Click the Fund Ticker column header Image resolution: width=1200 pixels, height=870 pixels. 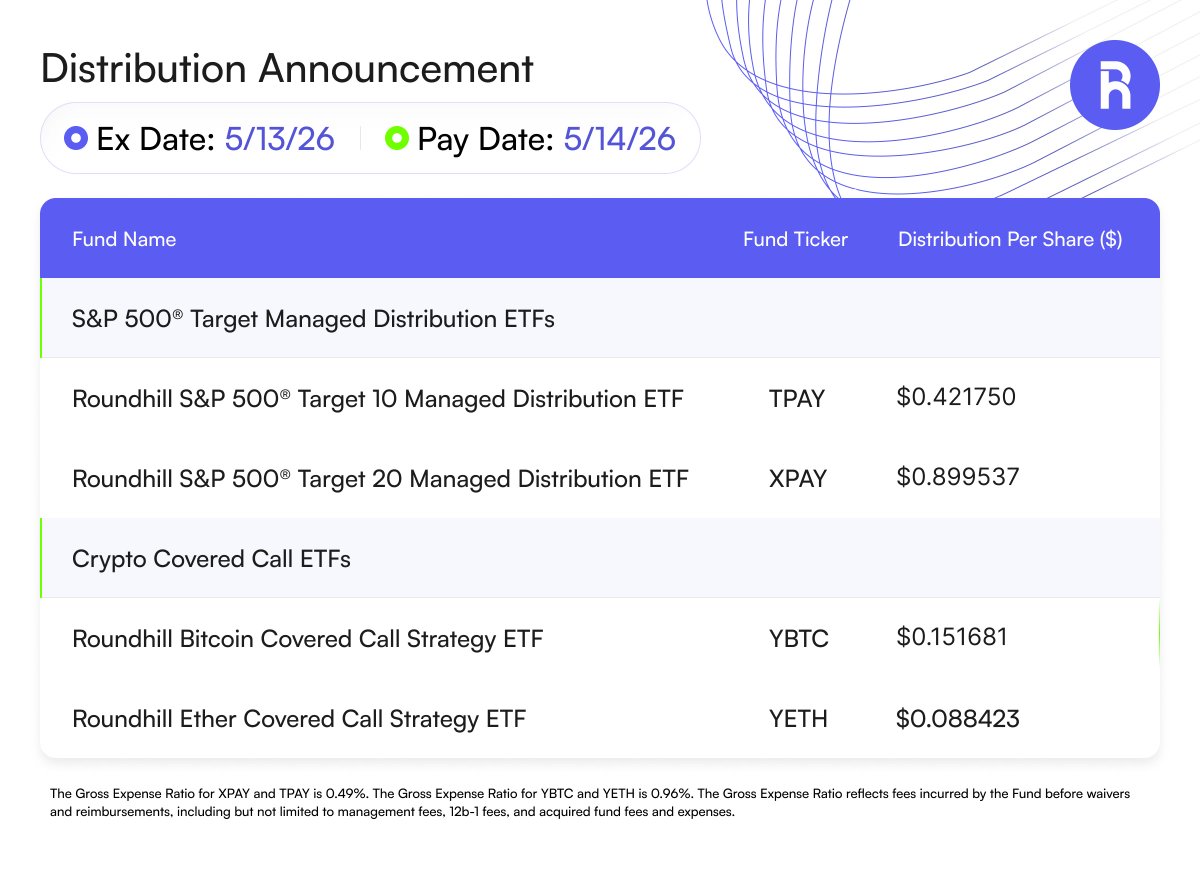coord(795,239)
